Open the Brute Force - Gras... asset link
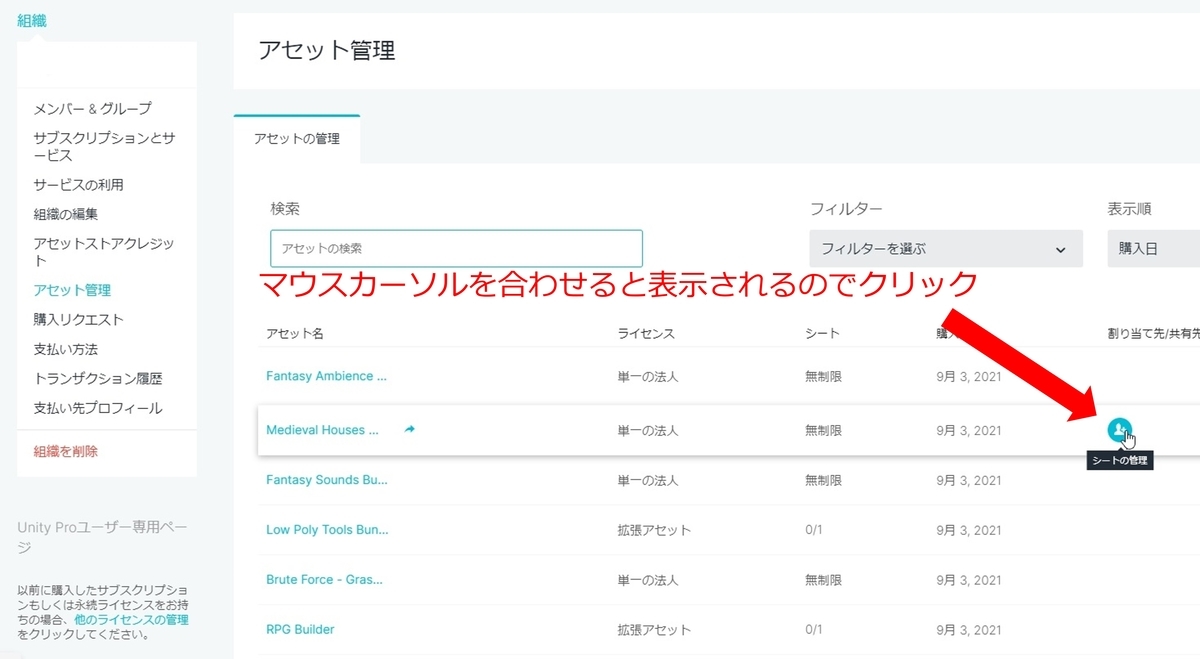Image resolution: width=1200 pixels, height=659 pixels. 324,580
